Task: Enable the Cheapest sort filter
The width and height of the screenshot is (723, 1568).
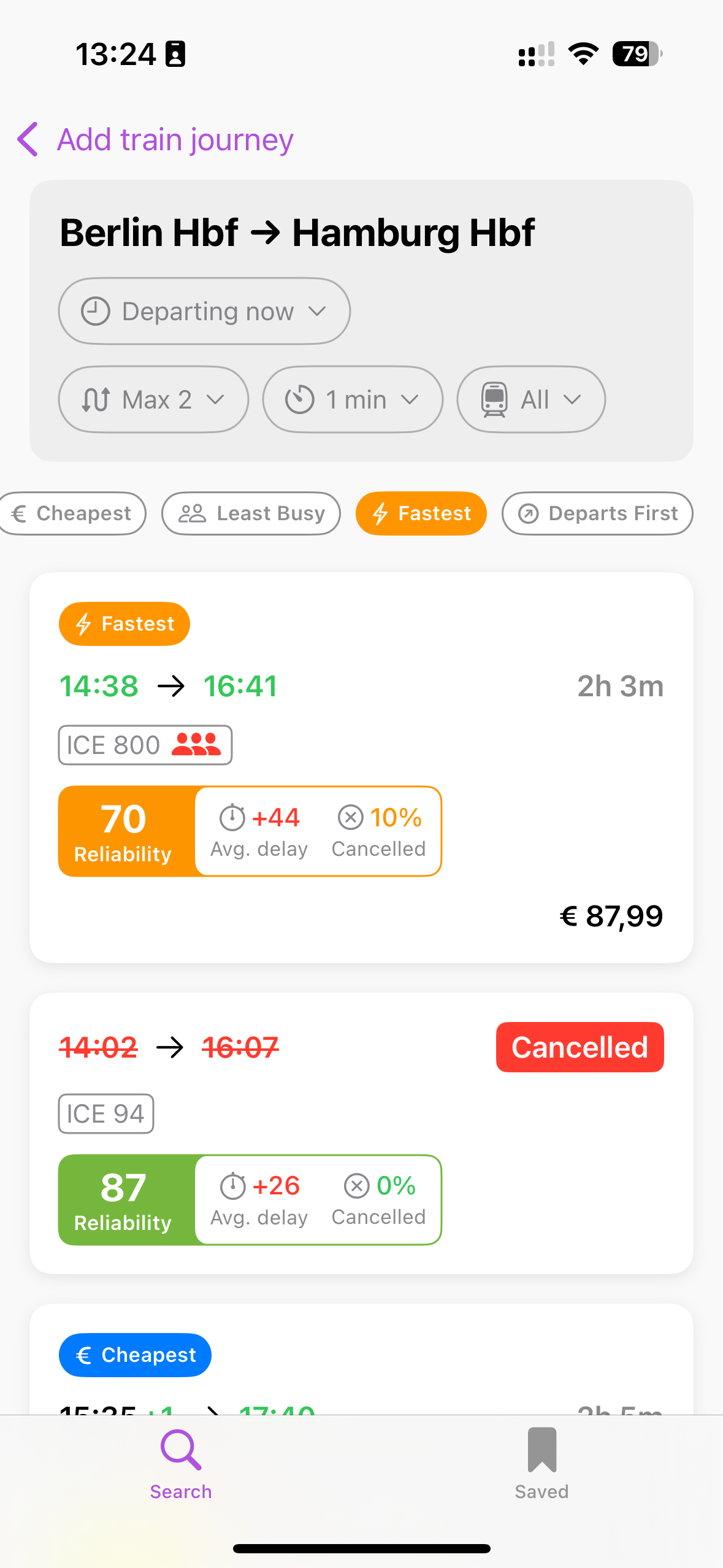Action: [72, 513]
